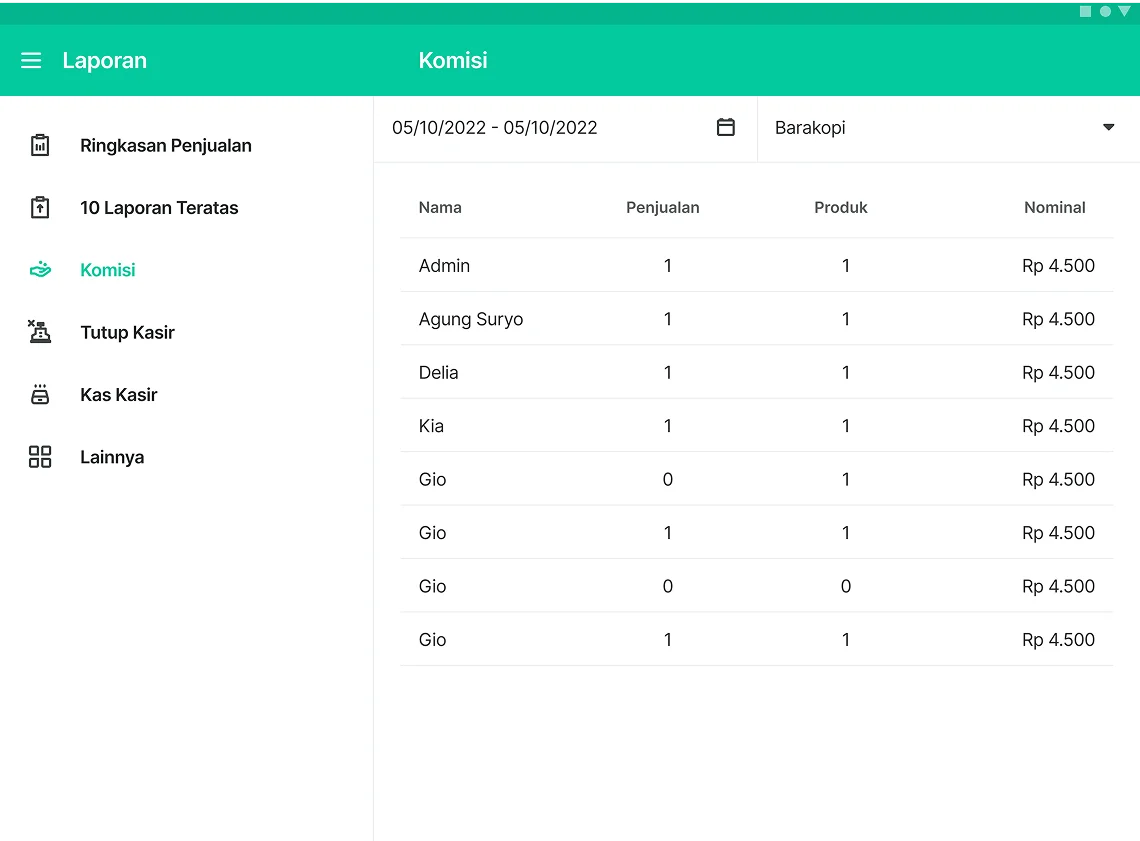
Task: Click the Kas Kasir cash drawer icon
Action: 40,395
